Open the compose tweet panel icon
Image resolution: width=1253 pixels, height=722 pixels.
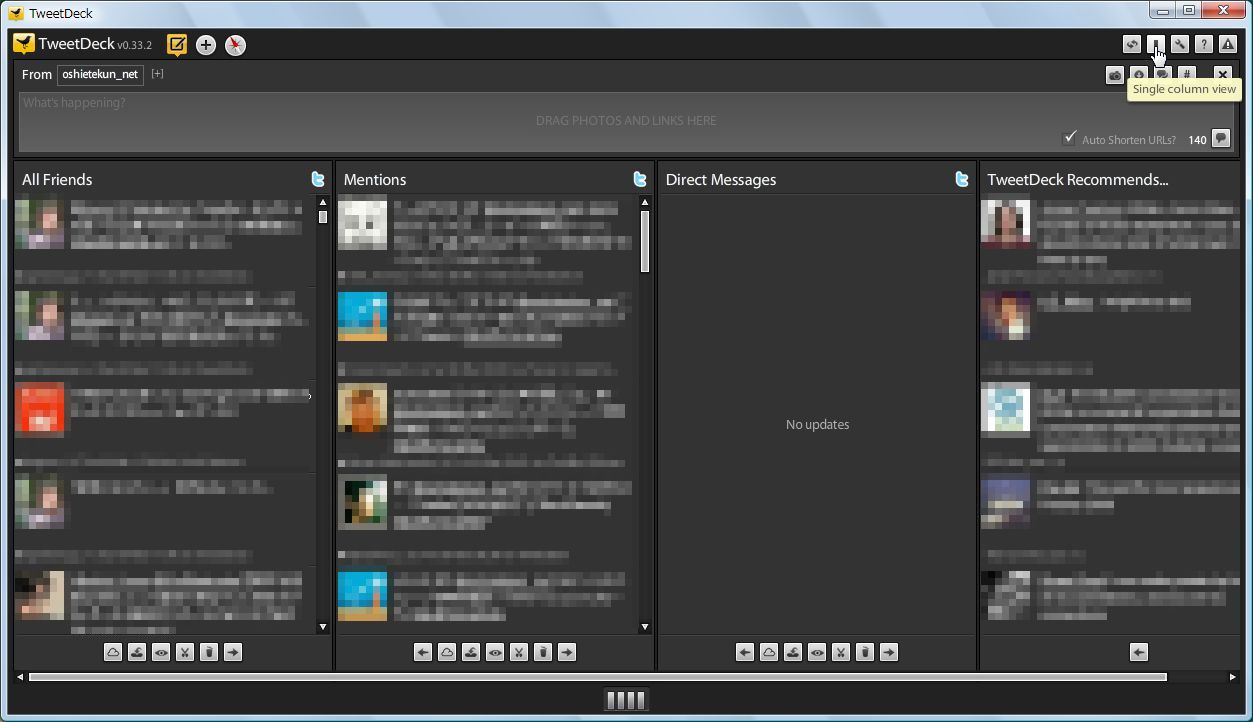coord(177,45)
